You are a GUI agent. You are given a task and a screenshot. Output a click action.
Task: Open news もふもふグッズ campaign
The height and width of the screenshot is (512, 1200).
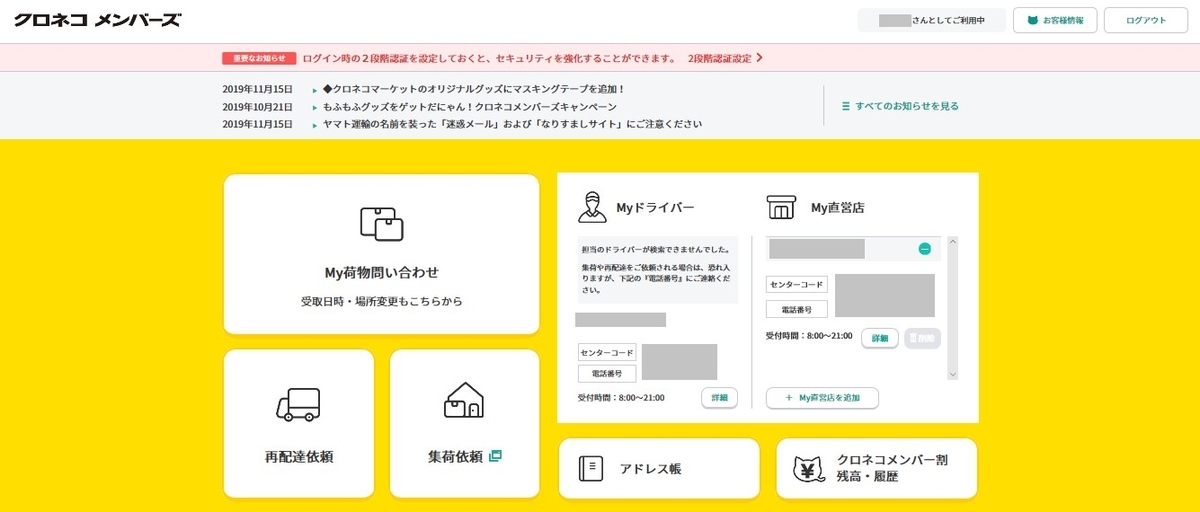(469, 106)
